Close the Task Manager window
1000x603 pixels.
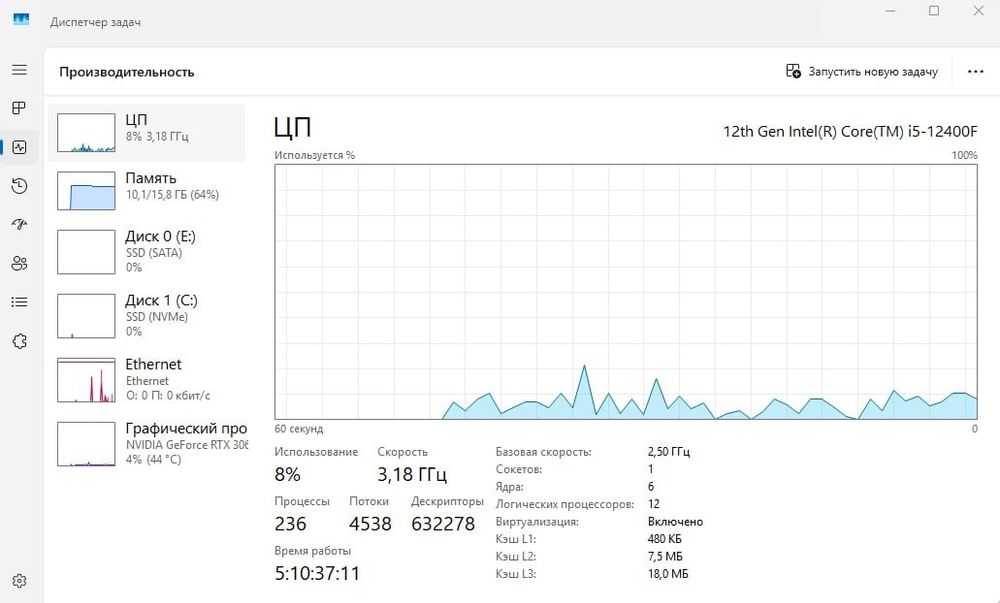click(978, 11)
